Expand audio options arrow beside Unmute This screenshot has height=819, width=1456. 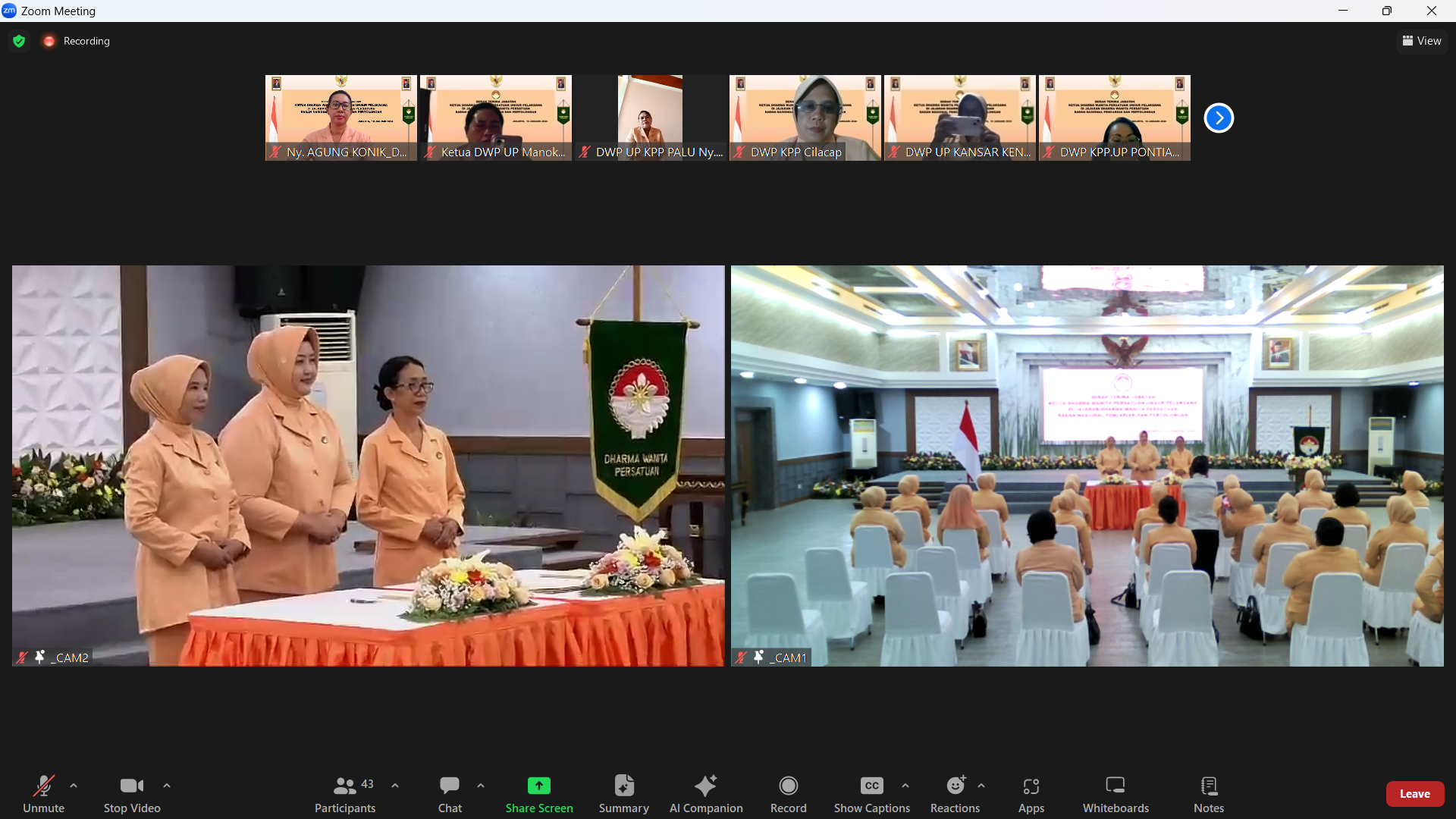74,786
